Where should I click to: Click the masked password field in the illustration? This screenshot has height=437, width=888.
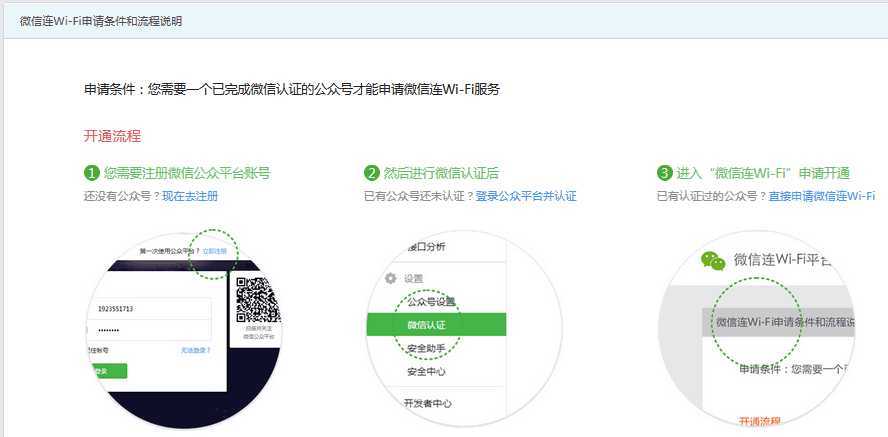tap(151, 330)
